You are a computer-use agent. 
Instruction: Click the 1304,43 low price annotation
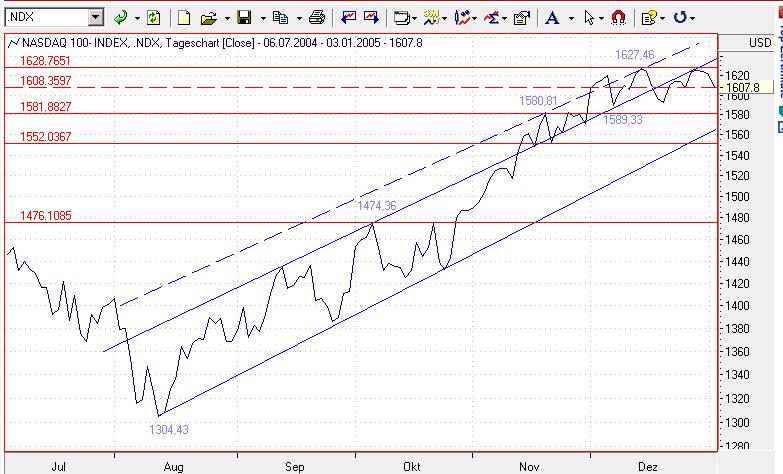coord(169,430)
